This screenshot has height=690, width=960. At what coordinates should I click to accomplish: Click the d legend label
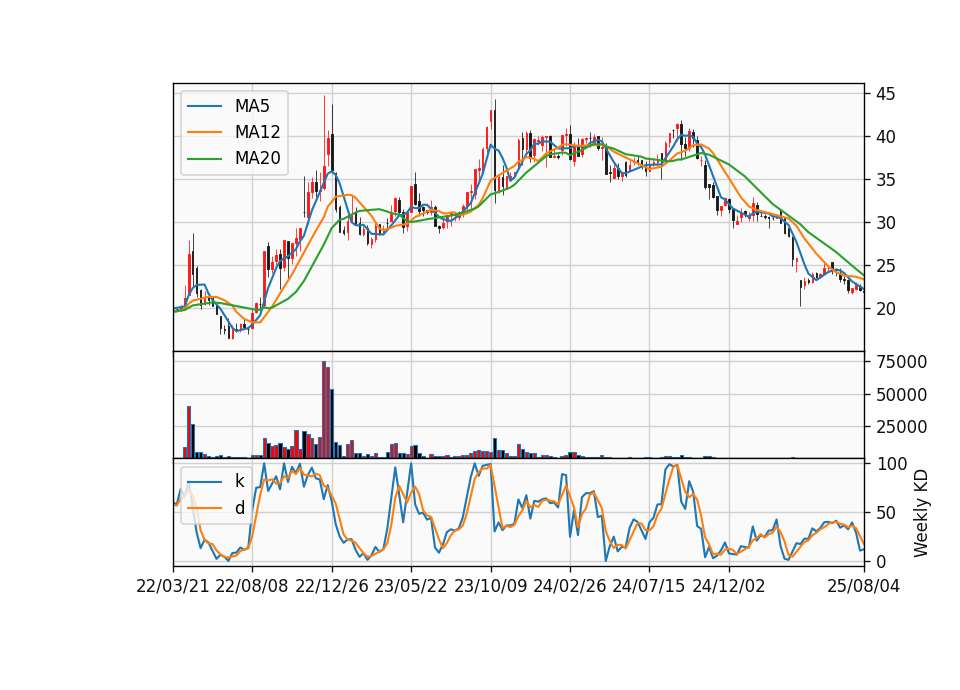tap(239, 508)
